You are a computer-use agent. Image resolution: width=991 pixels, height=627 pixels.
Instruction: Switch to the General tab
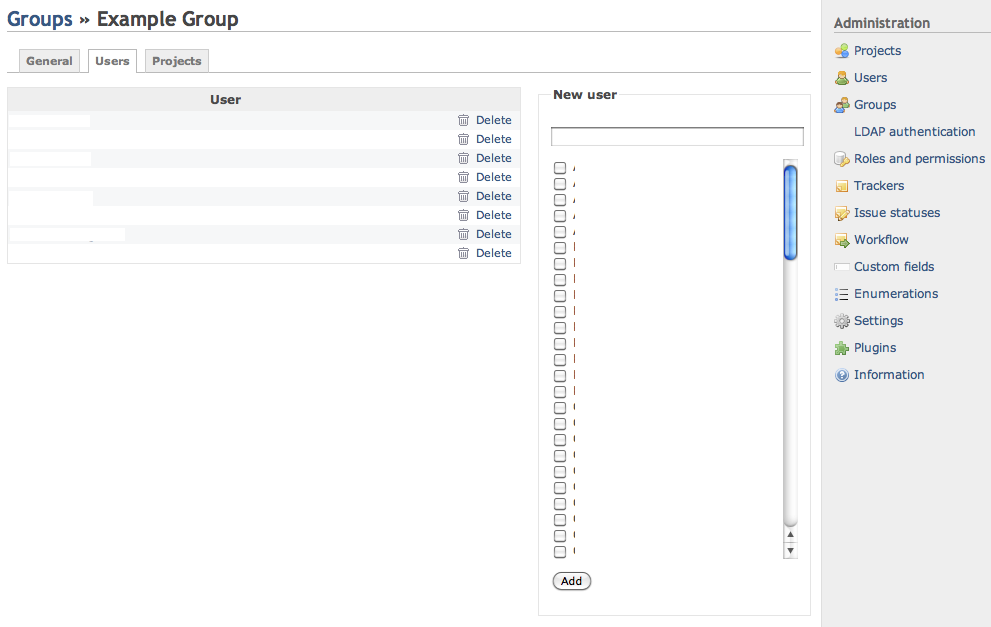click(49, 60)
